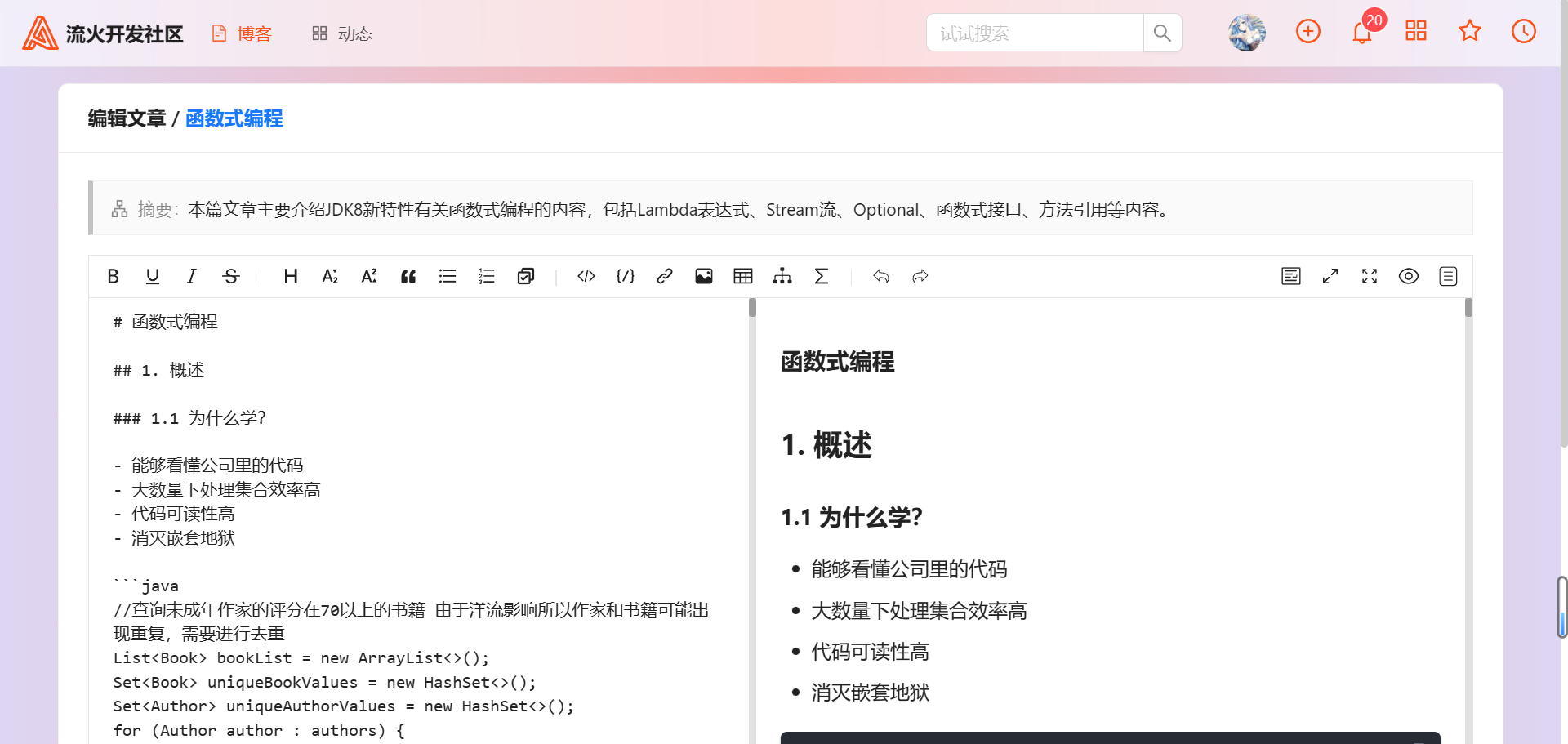Toggle the catalog outline icon
The image size is (1568, 744).
1448,276
